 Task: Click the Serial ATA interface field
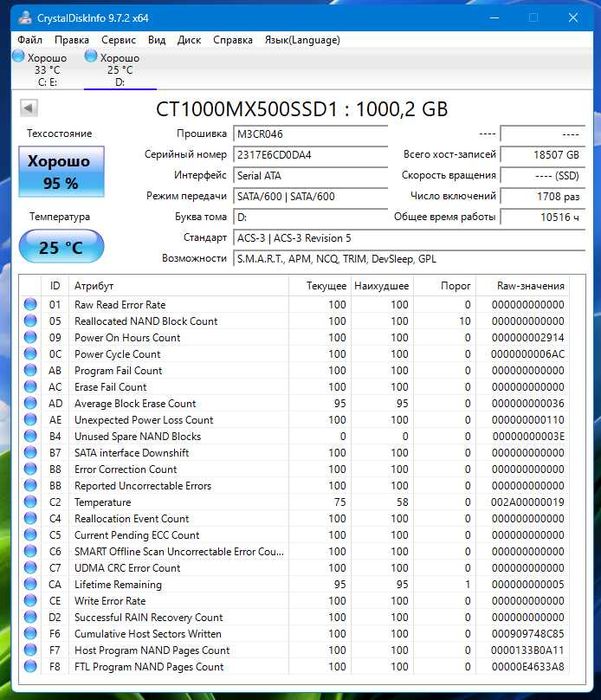pos(310,175)
